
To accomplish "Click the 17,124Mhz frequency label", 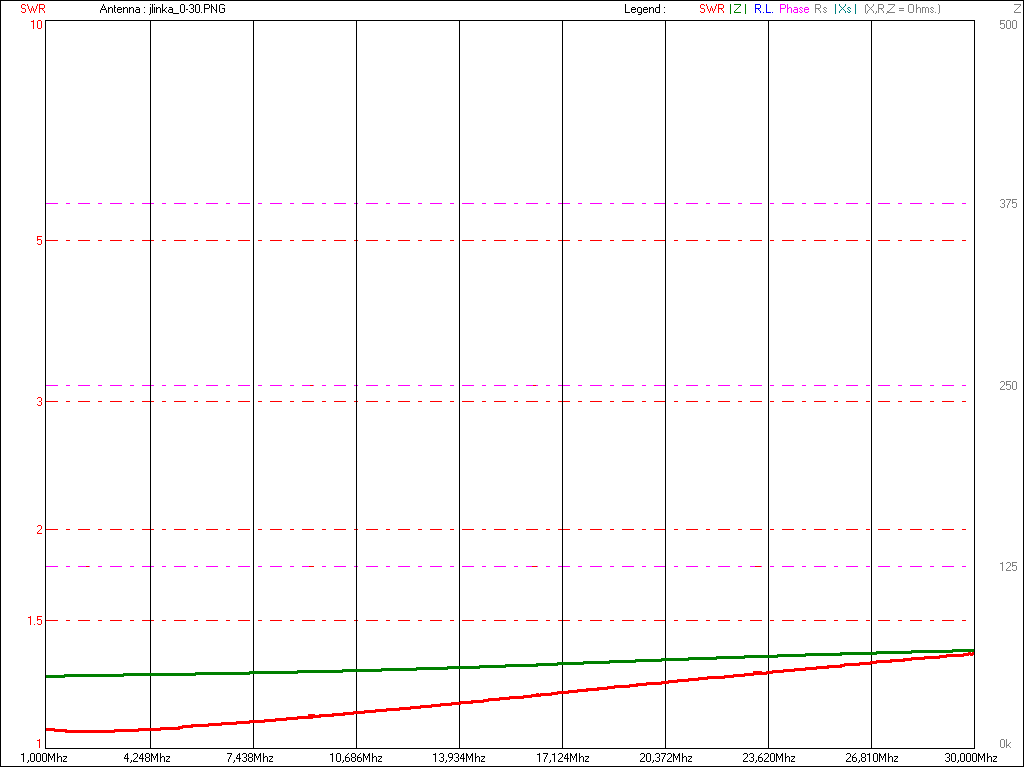I will pos(562,758).
